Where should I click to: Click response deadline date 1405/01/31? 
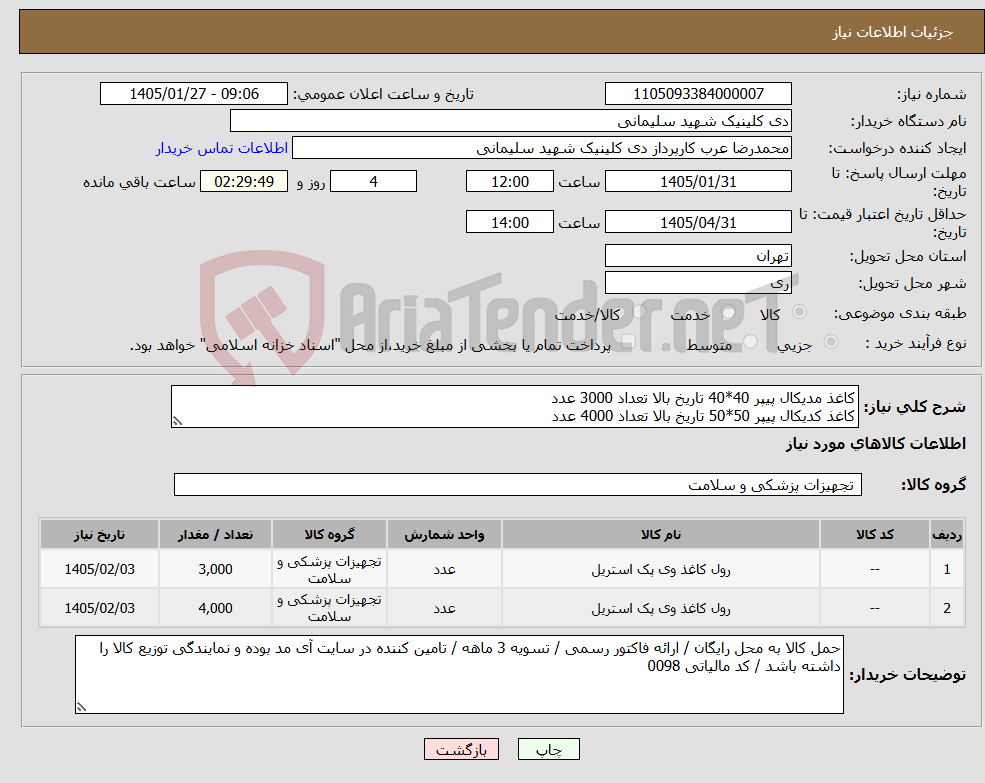(698, 182)
